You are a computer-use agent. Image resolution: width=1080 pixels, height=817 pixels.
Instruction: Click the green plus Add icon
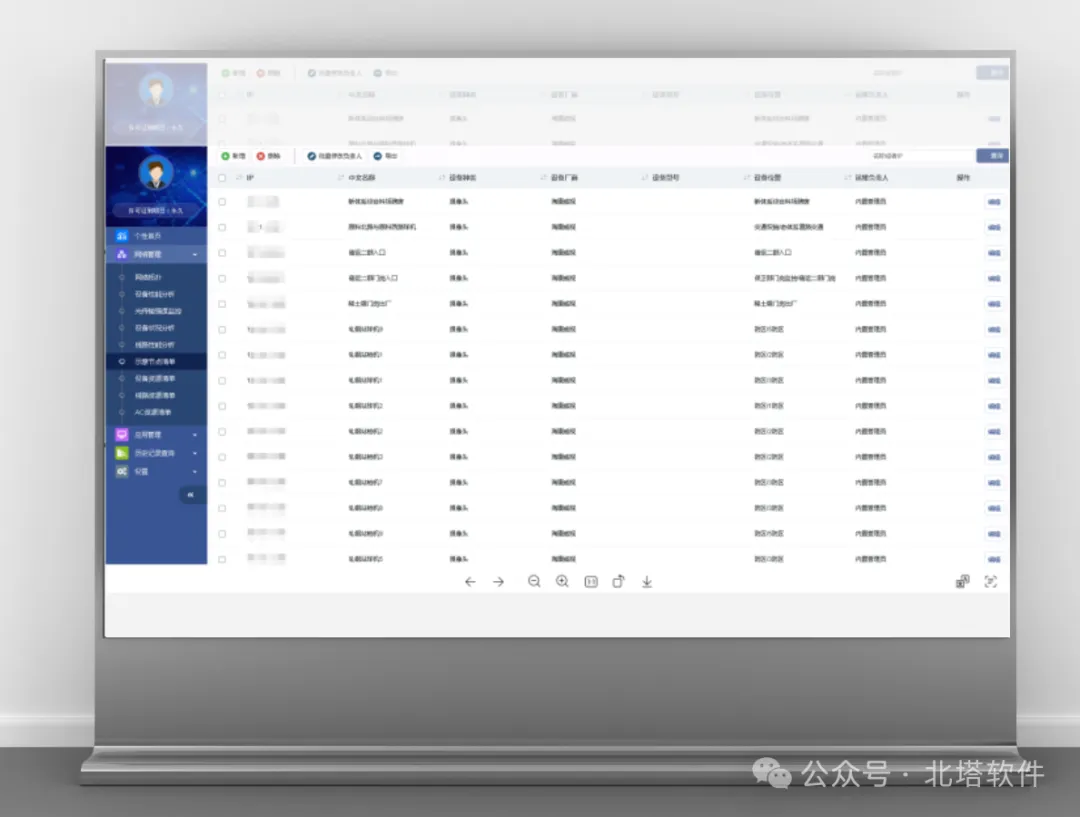[225, 156]
